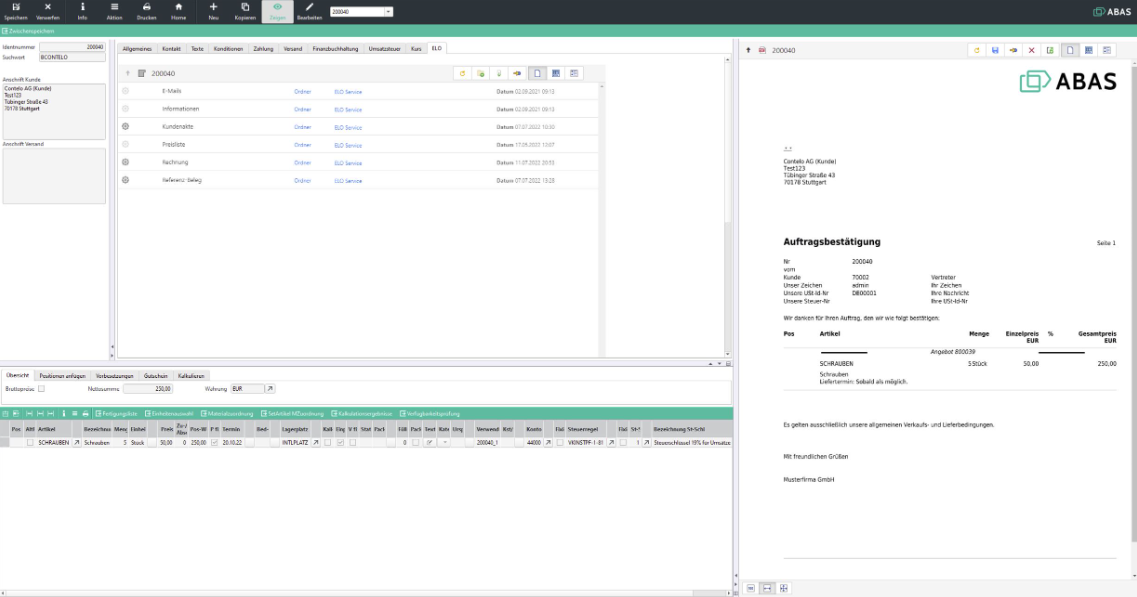Switch to the Finanzbuchhaltung tab
Viewport: 1137px width, 597px height.
pos(334,48)
